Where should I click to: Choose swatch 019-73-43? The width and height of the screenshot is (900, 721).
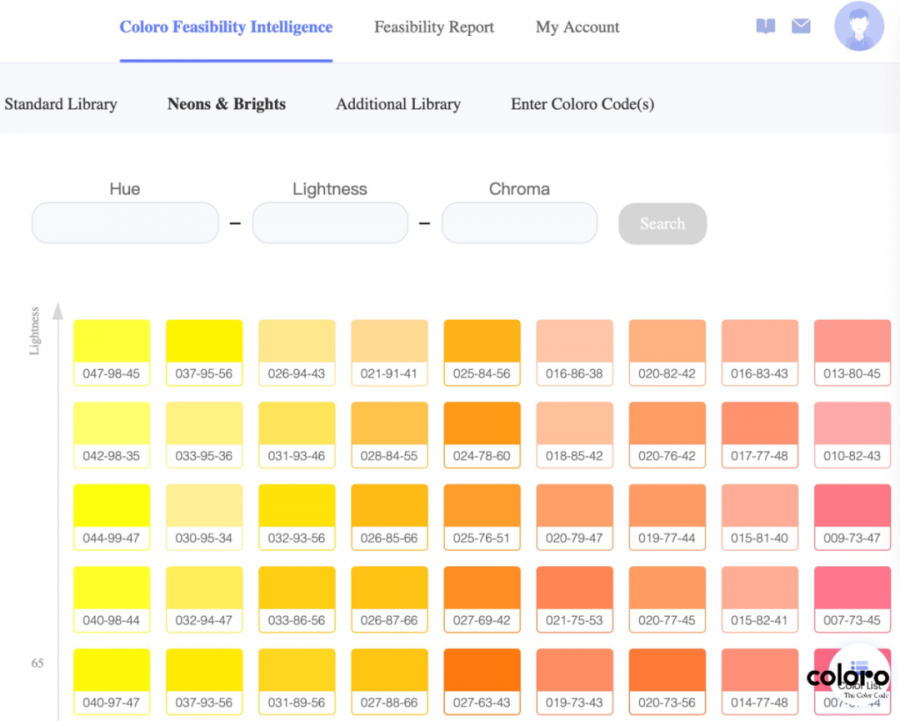(x=575, y=681)
